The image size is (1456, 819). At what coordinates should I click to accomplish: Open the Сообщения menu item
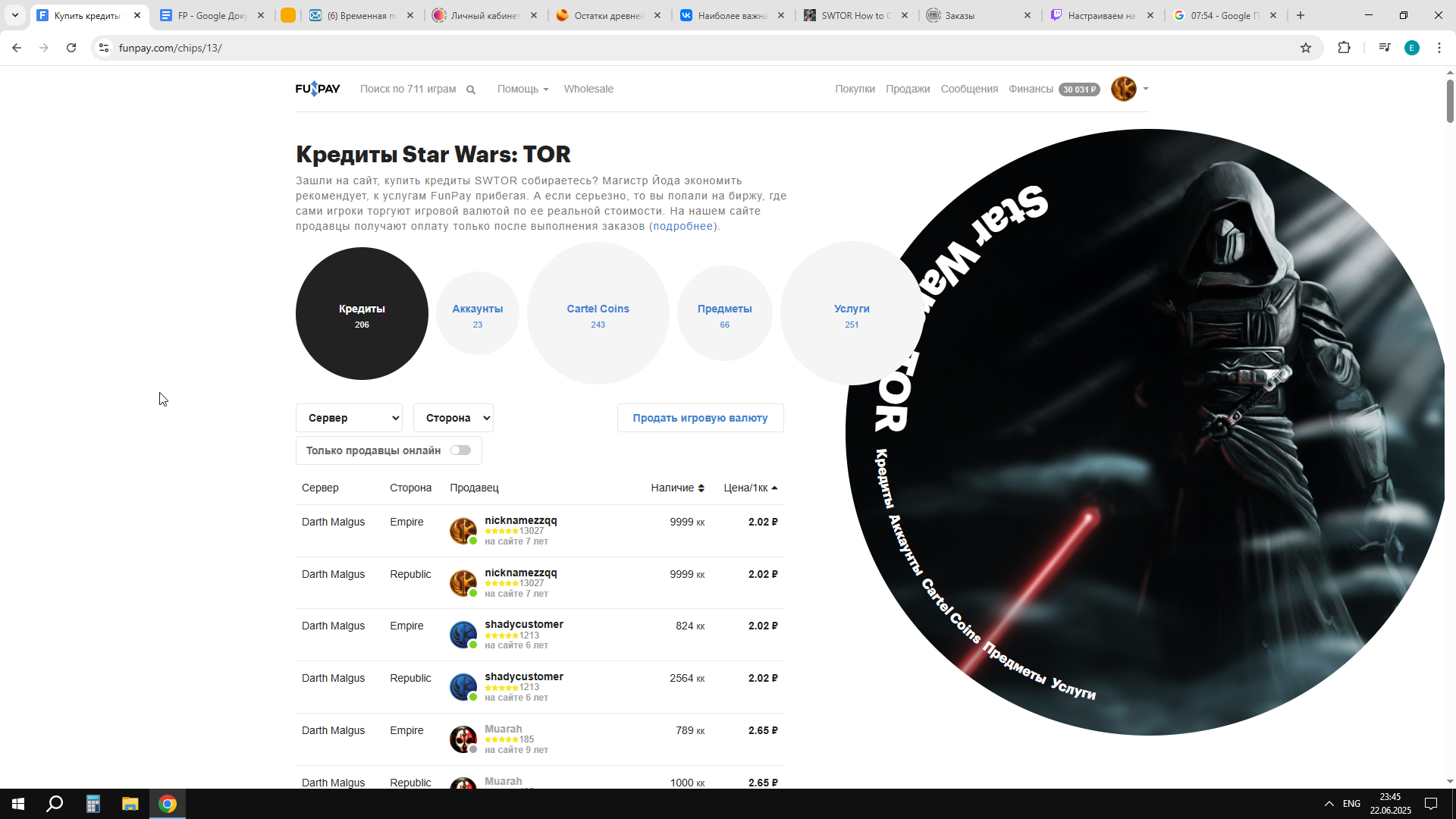(968, 89)
